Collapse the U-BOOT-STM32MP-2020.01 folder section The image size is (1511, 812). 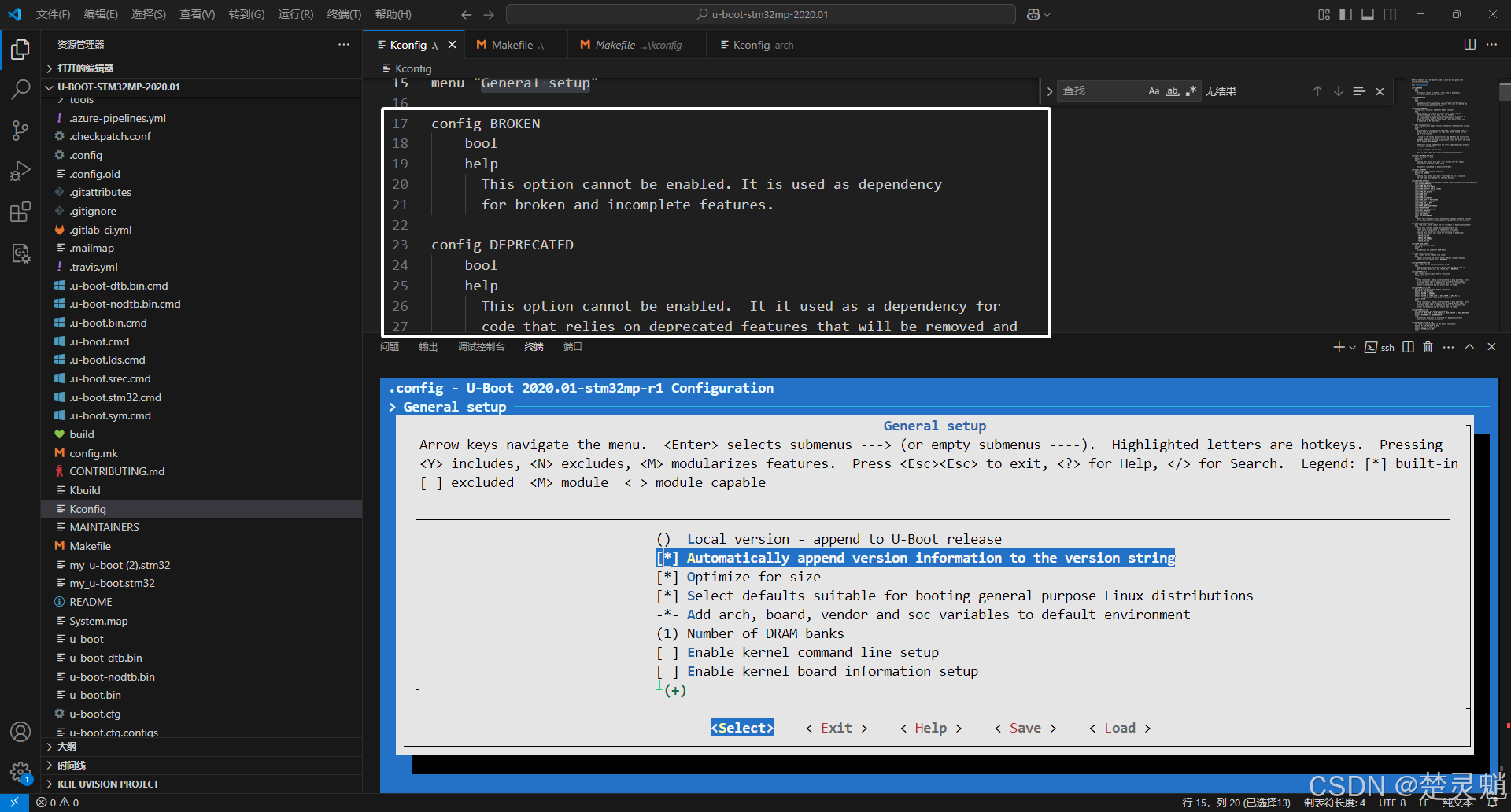coord(201,87)
